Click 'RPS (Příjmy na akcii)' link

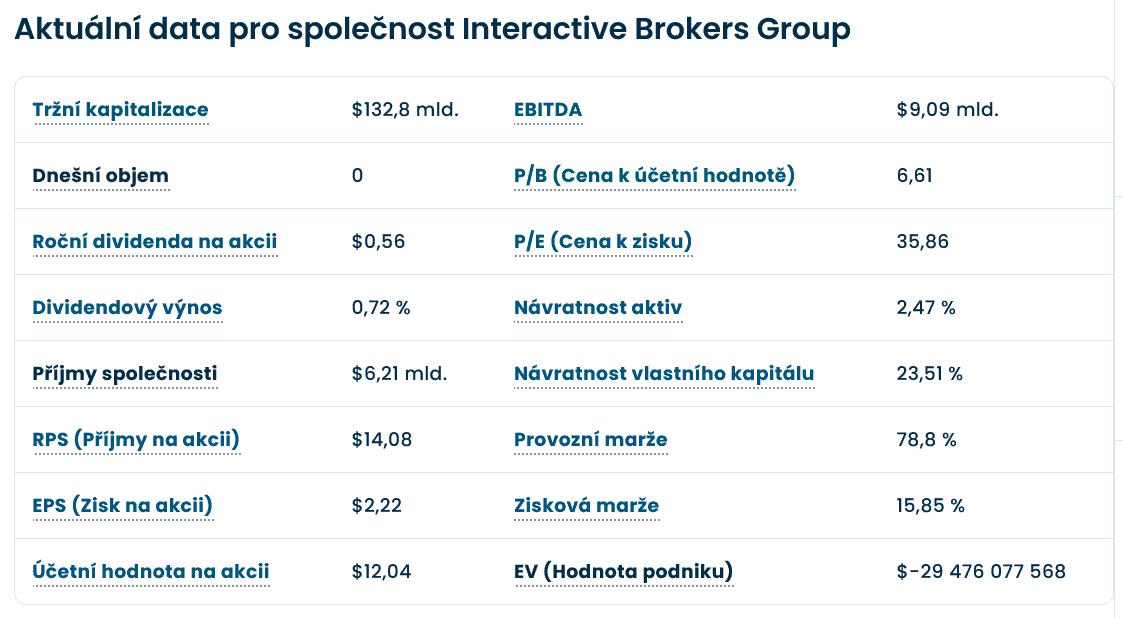(x=136, y=440)
